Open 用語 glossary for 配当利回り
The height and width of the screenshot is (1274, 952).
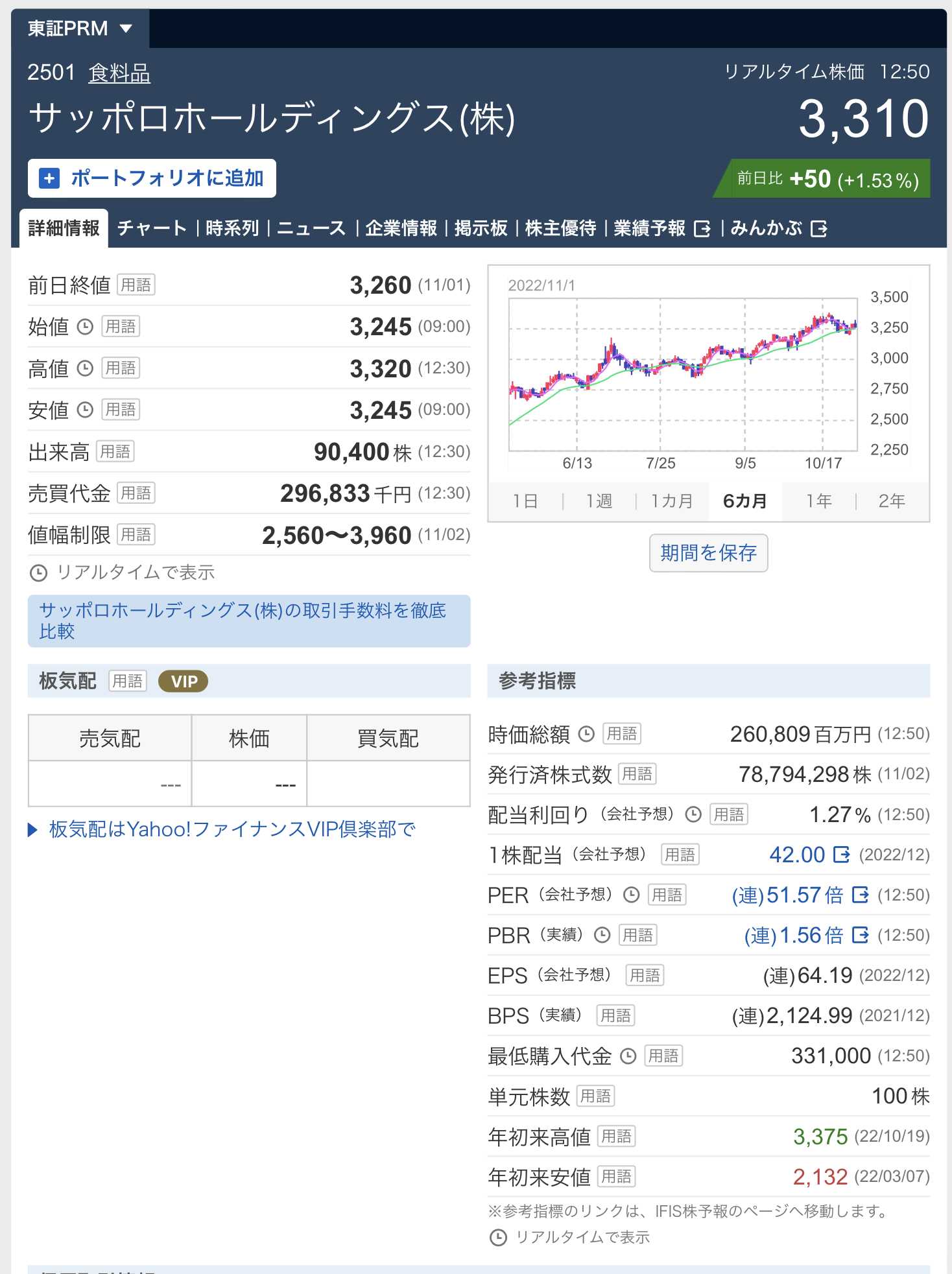[729, 814]
